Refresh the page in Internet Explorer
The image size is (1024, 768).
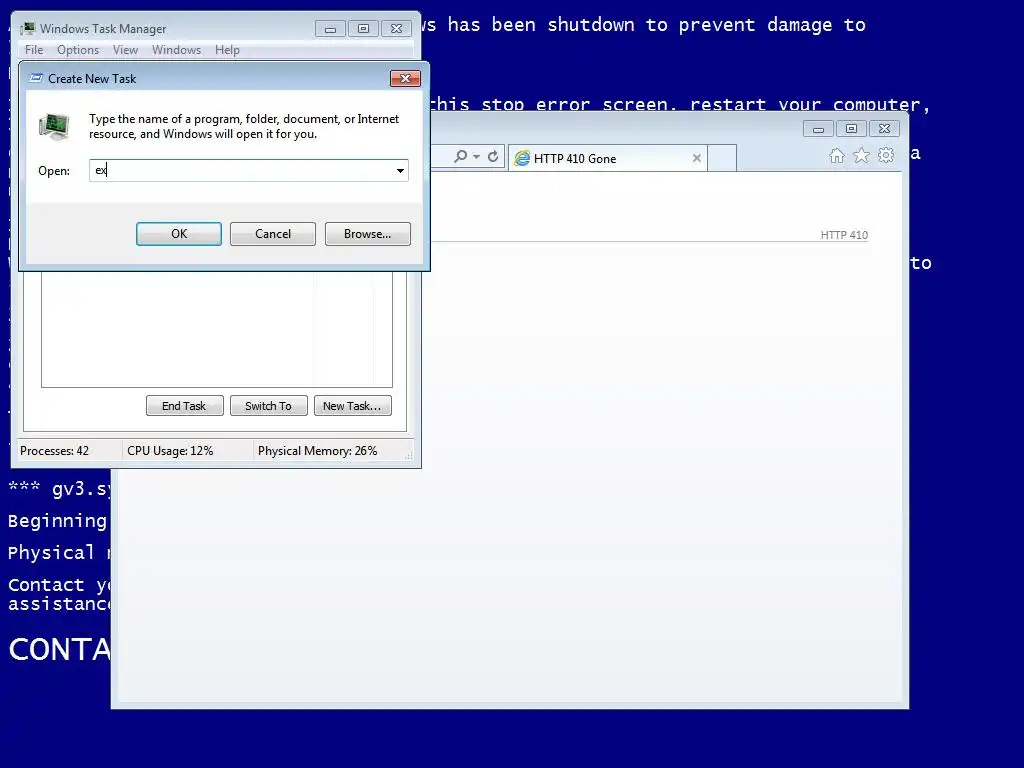493,157
